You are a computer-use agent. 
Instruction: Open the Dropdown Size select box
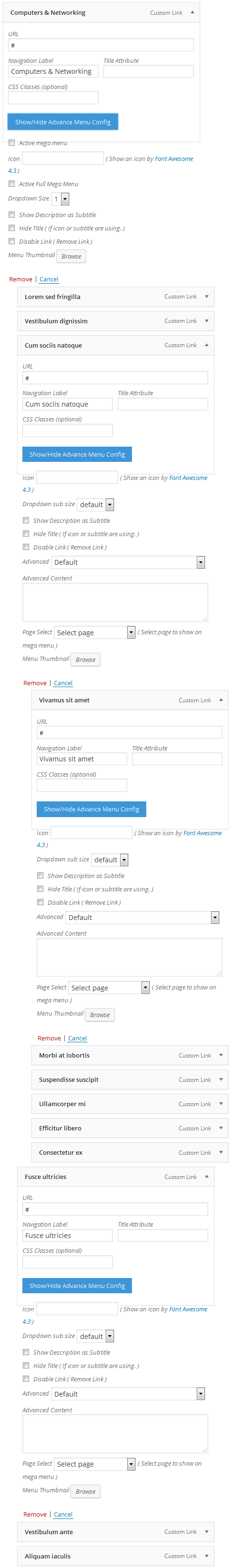(x=61, y=199)
